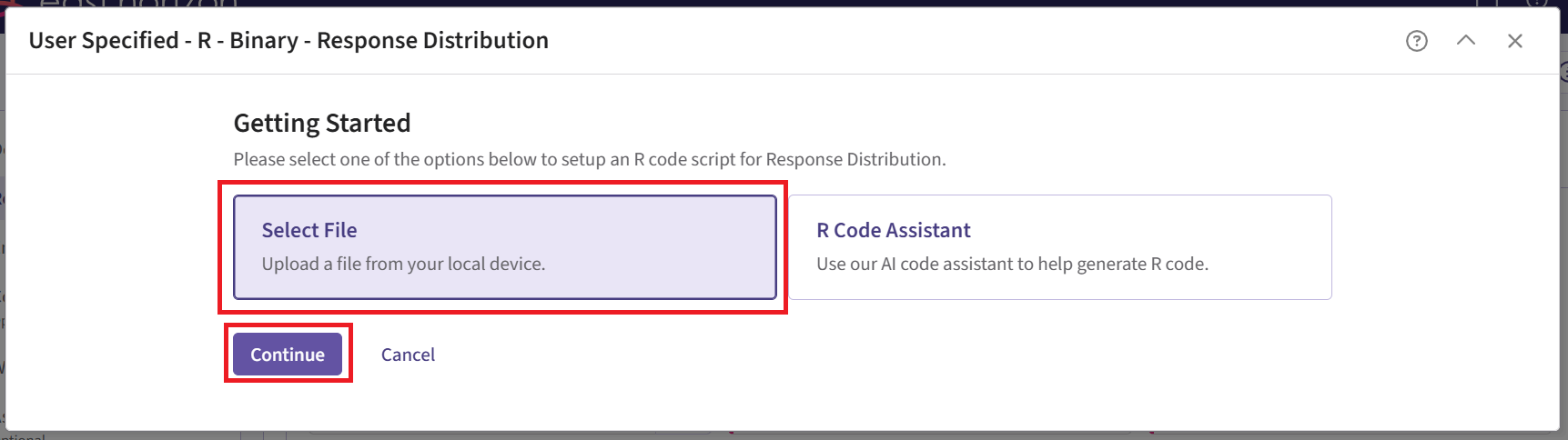Choose the Select File option card
Screen dimensions: 1568x440
tap(504, 247)
